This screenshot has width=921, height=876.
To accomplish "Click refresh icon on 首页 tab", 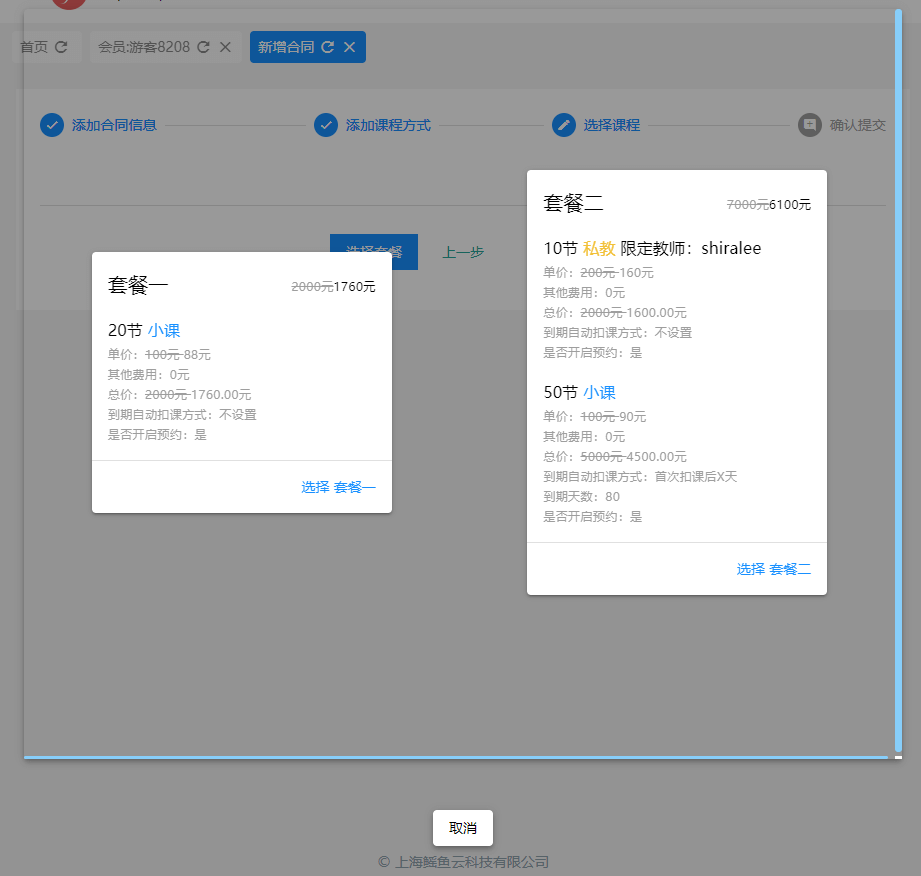I will pyautogui.click(x=61, y=47).
